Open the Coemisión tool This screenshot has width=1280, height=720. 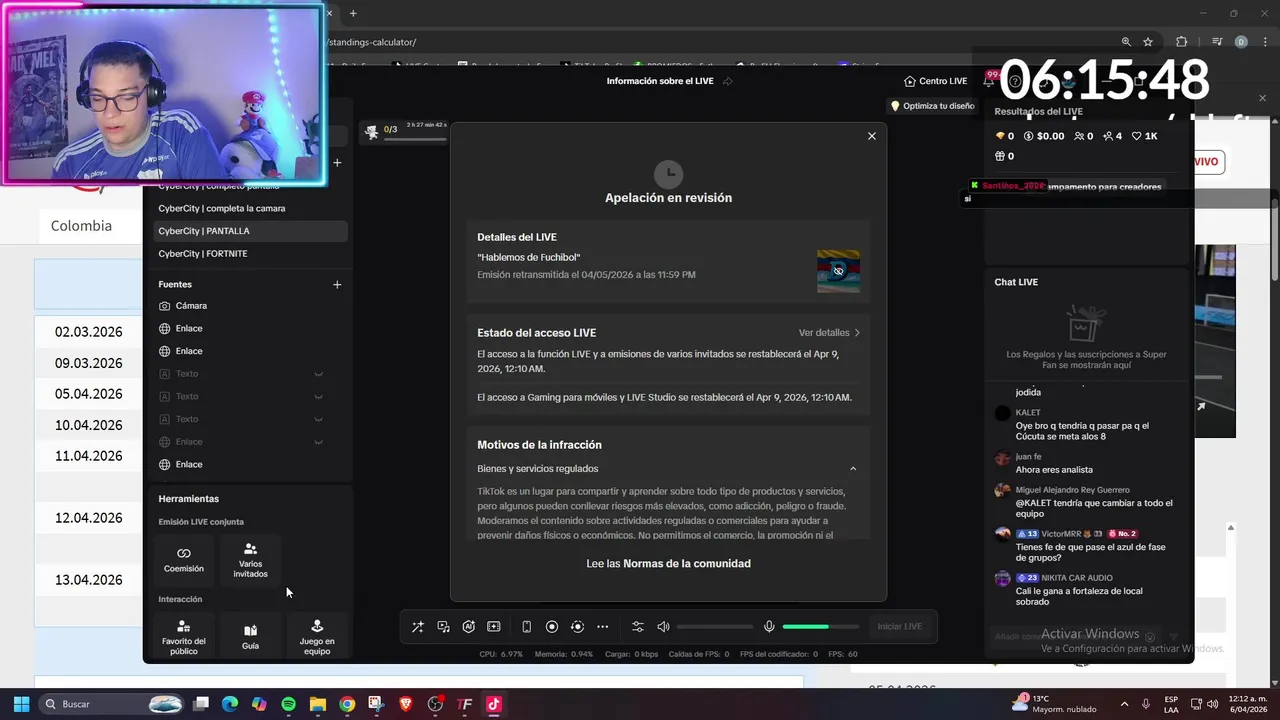click(184, 560)
